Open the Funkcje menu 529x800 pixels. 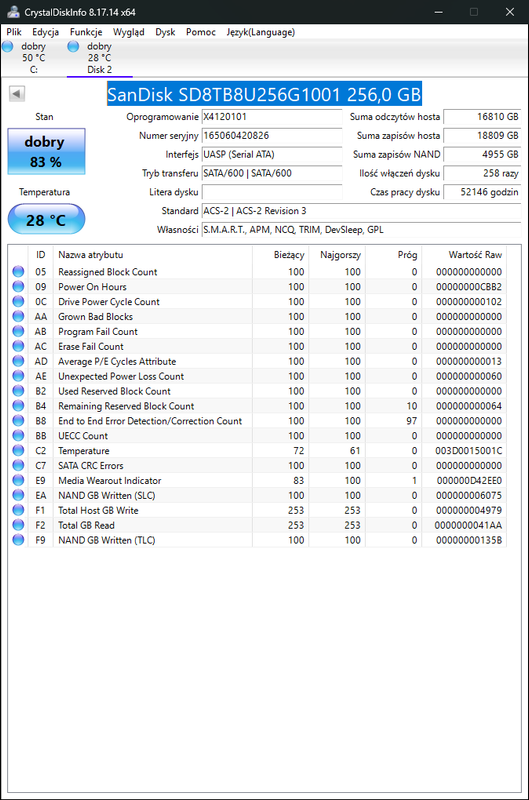coord(86,32)
